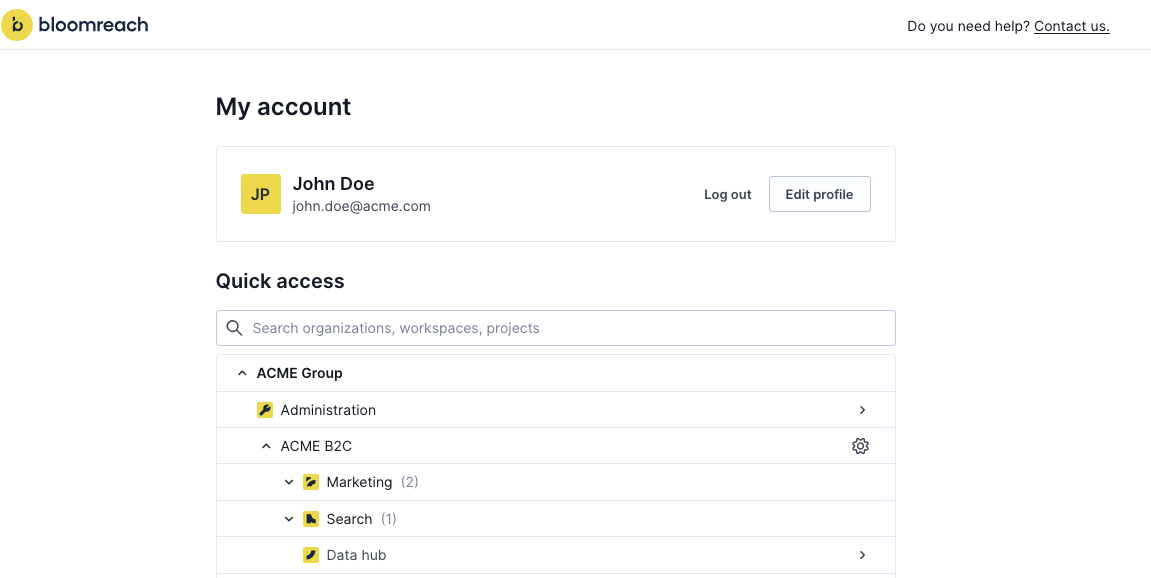Image resolution: width=1151 pixels, height=578 pixels.
Task: Click the Quick access heading
Action: click(x=280, y=281)
